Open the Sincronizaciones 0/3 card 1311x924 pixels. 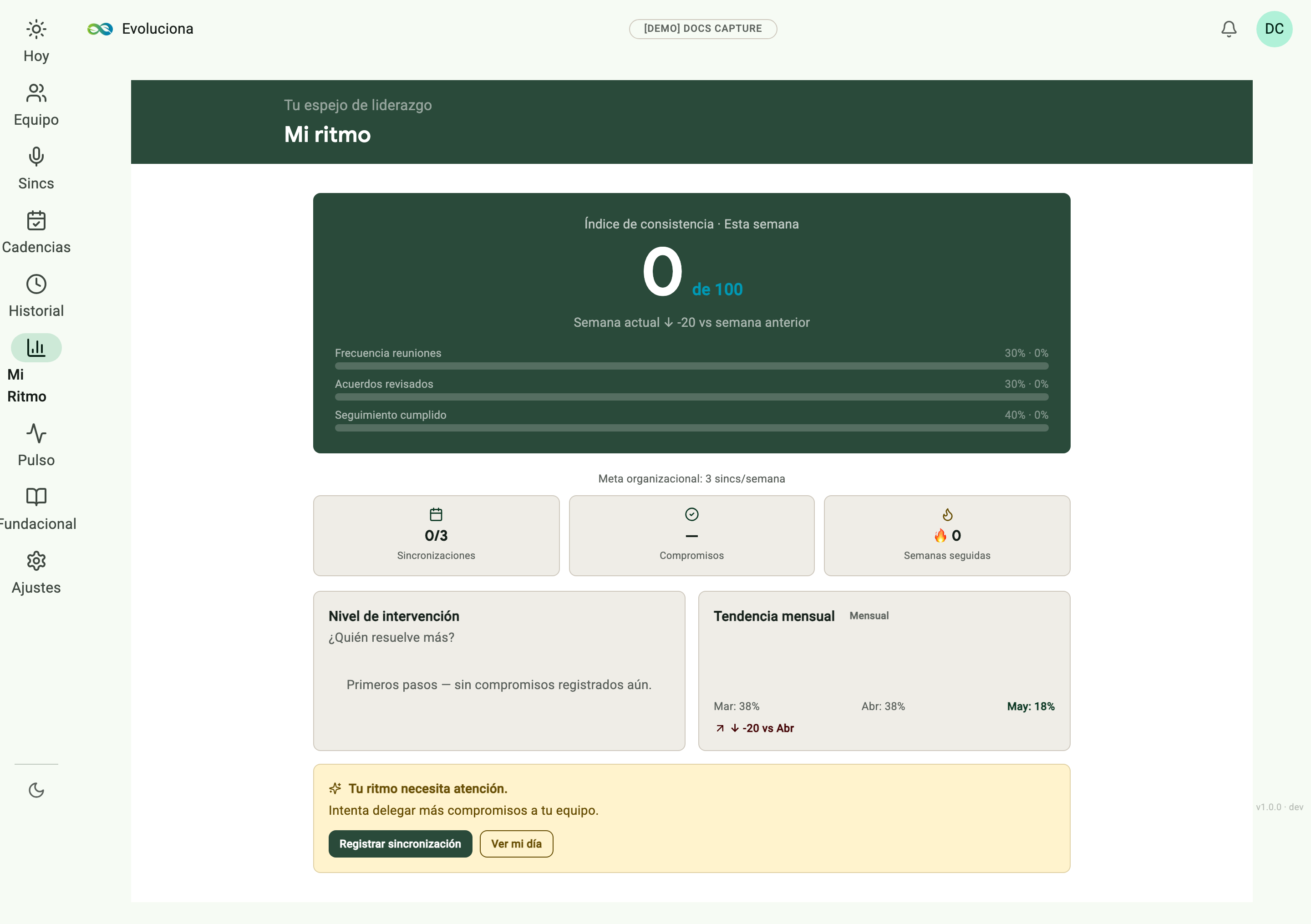pos(436,536)
